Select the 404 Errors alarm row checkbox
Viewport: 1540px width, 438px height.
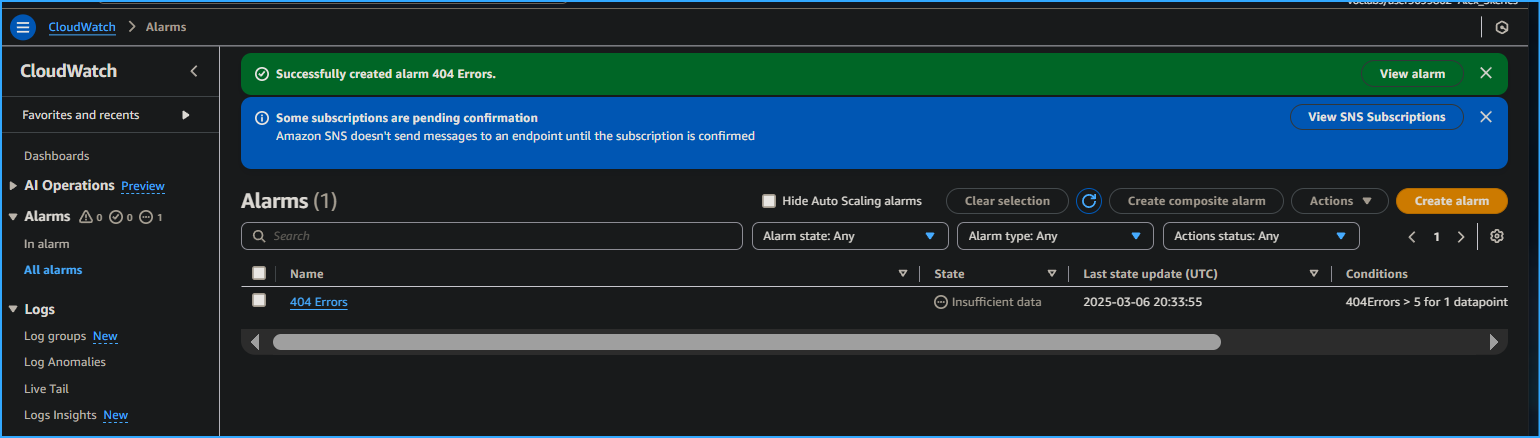[259, 300]
